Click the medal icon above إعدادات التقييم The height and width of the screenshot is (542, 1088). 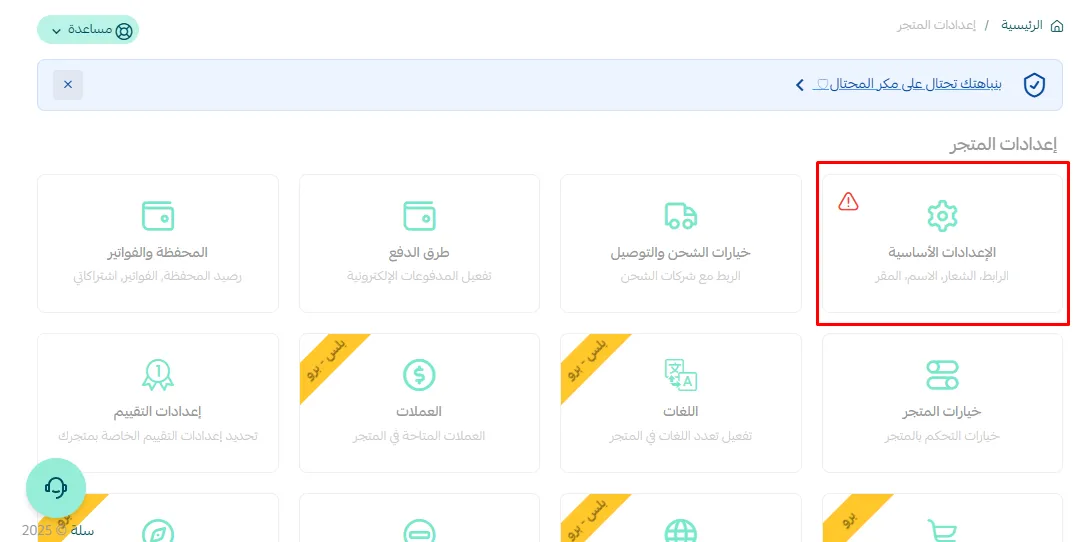tap(158, 374)
